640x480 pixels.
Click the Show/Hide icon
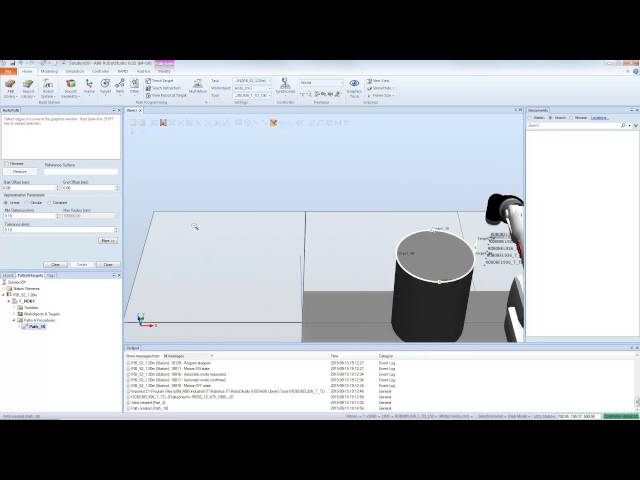[369, 88]
